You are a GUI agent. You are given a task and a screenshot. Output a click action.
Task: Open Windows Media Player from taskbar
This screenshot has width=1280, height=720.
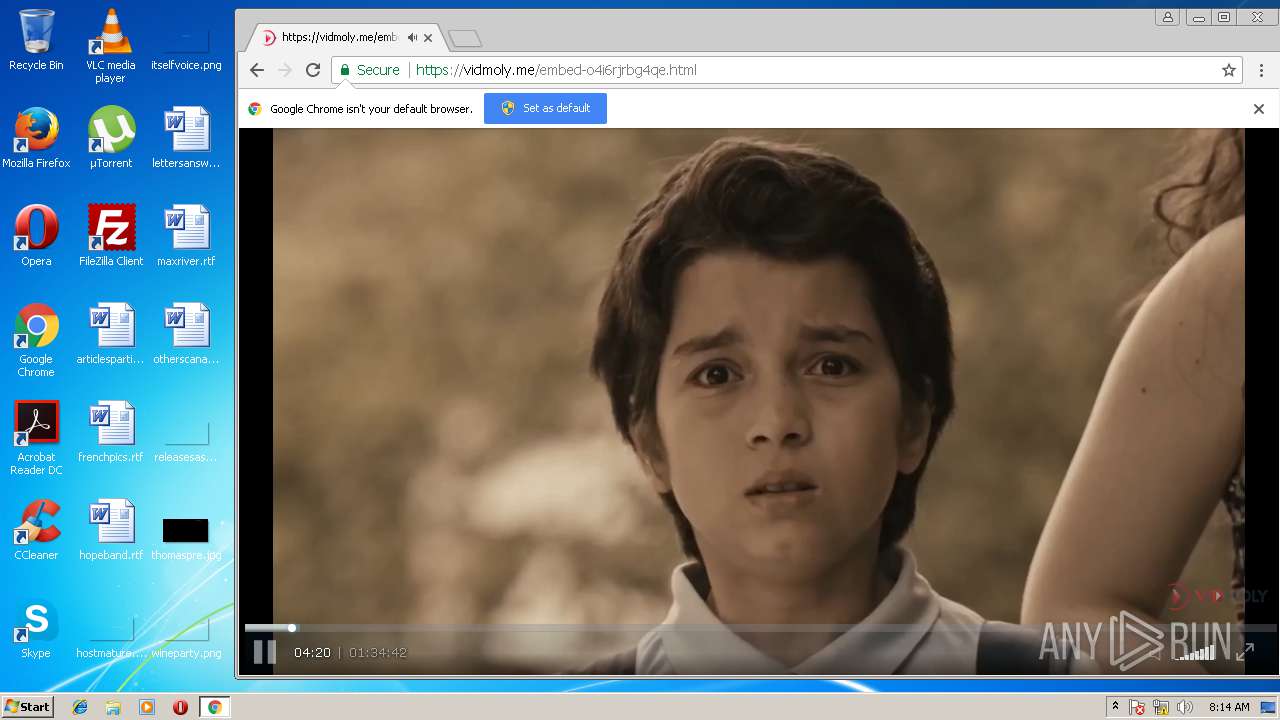147,707
